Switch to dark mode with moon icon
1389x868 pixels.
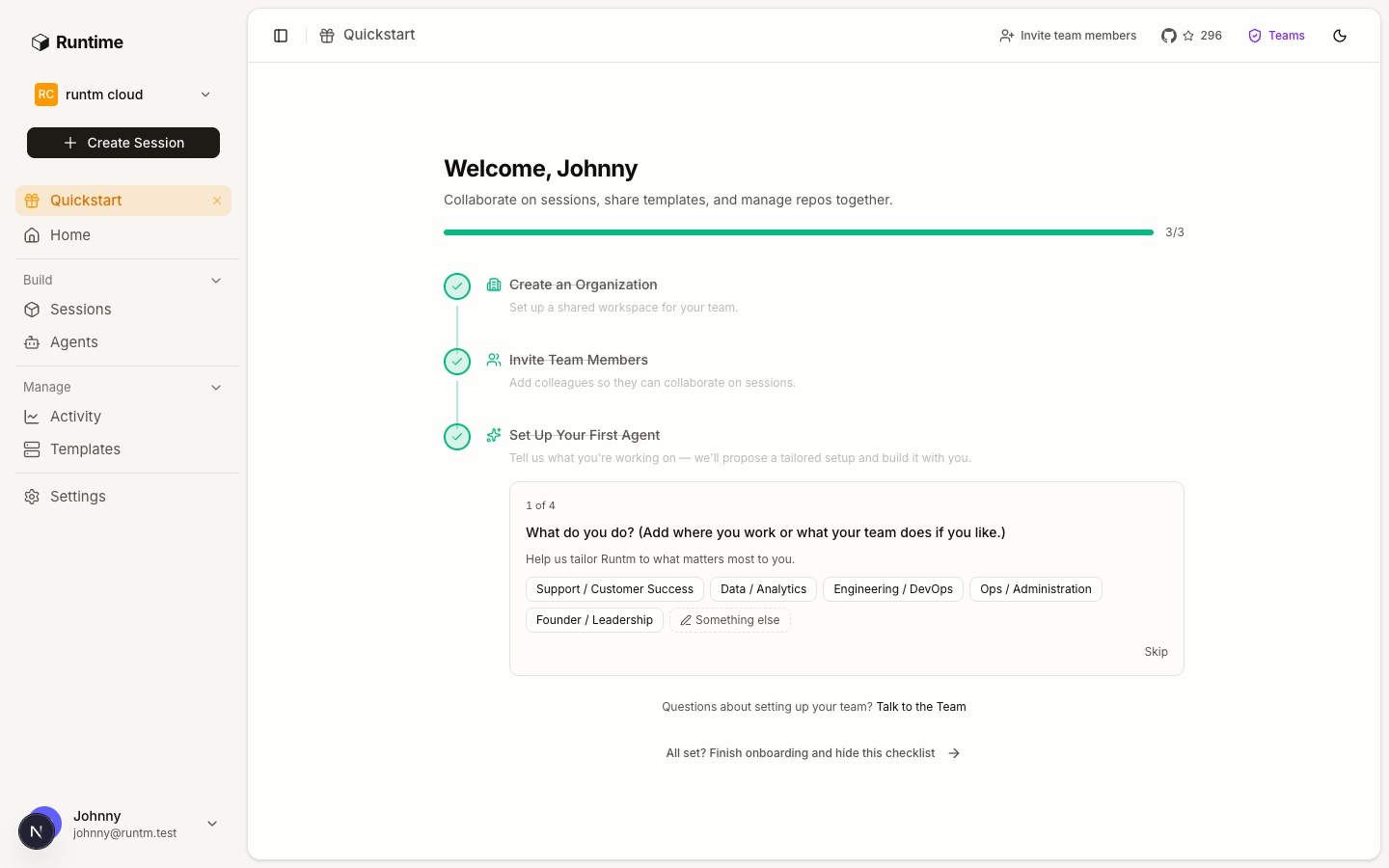1340,36
